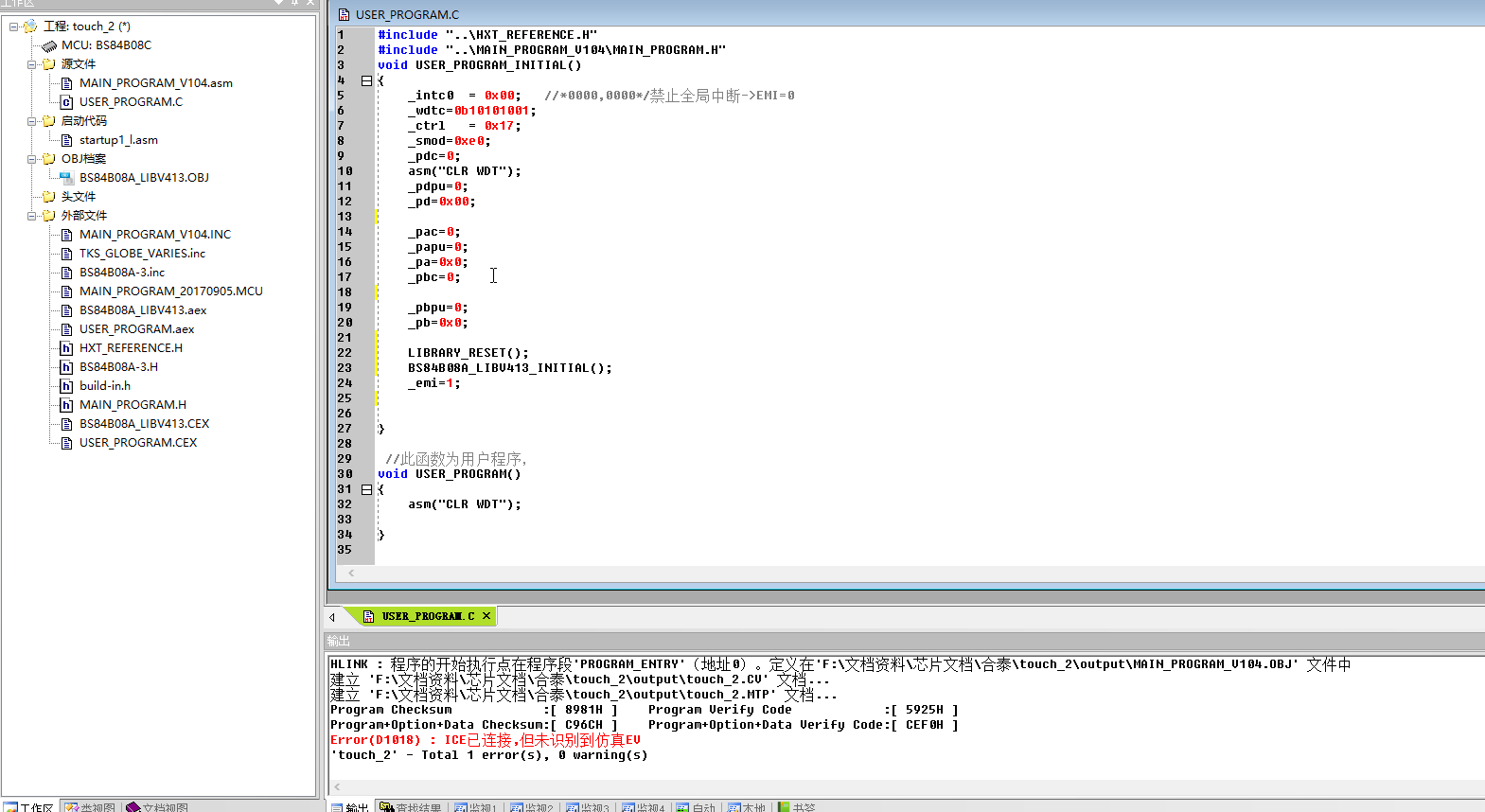The height and width of the screenshot is (812, 1485).
Task: Open the 自动 auto variables tab
Action: coord(697,807)
